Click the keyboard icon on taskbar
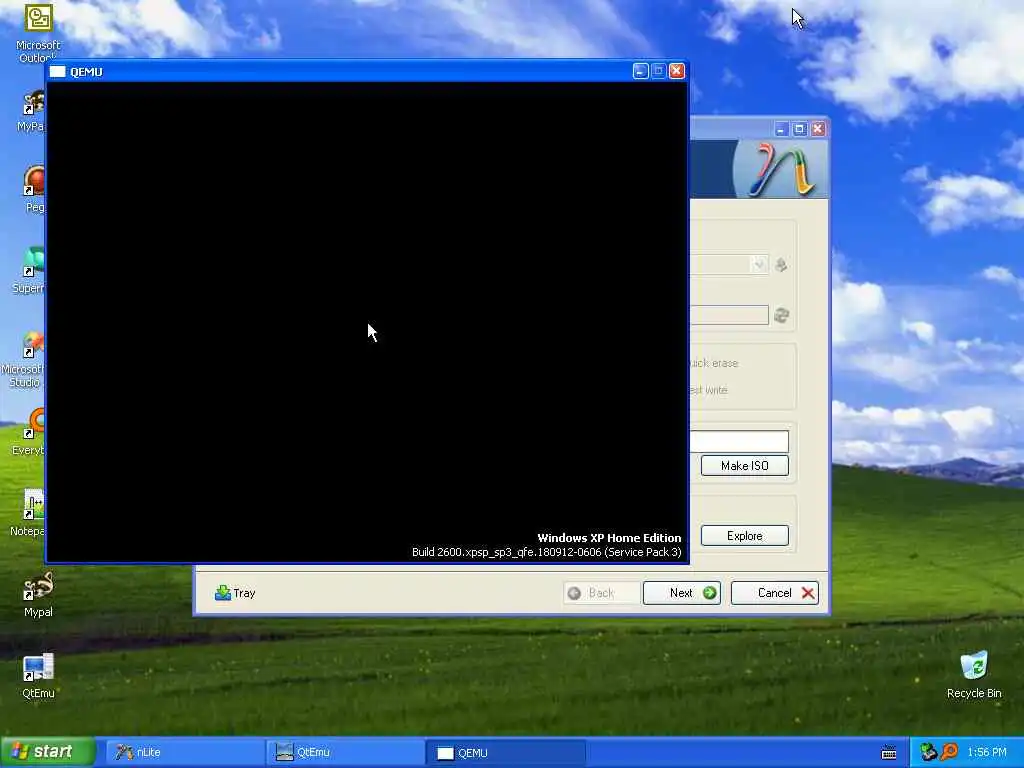The image size is (1024, 768). (889, 753)
